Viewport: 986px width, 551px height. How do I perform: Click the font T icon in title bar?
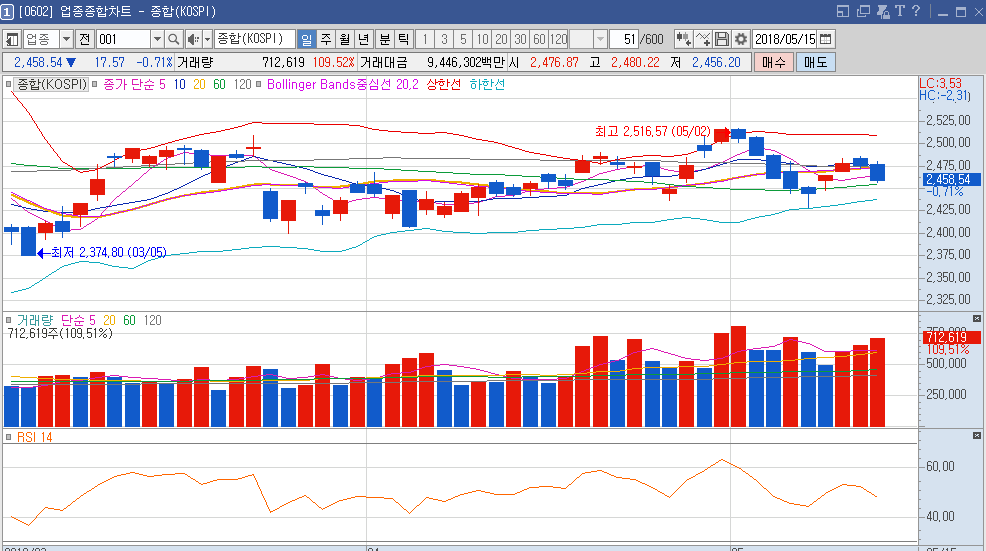pyautogui.click(x=899, y=11)
